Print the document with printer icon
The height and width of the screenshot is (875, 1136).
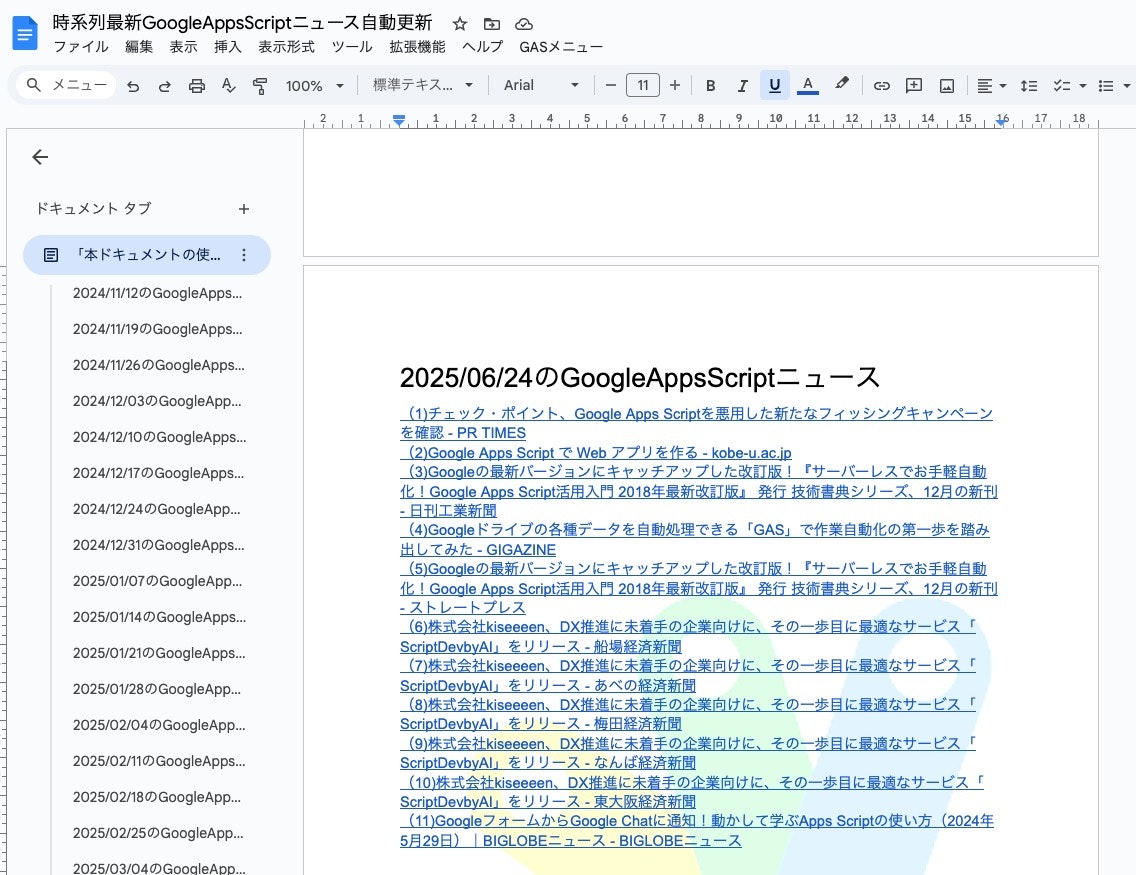point(196,85)
